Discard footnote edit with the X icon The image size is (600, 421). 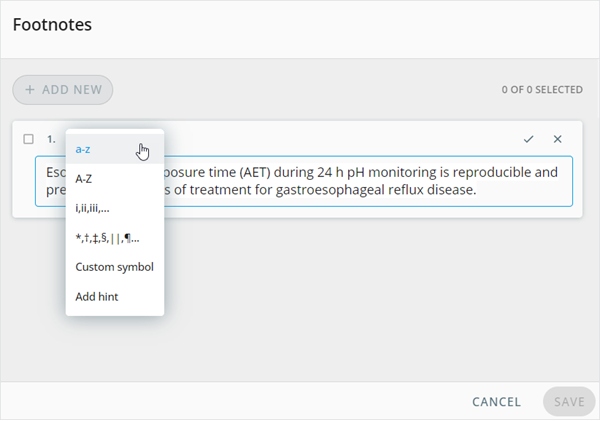coord(557,139)
